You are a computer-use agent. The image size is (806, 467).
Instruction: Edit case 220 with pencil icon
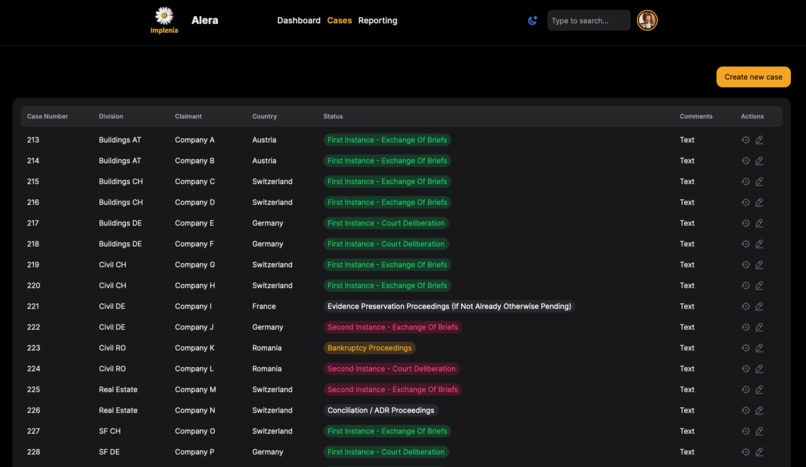pos(759,286)
